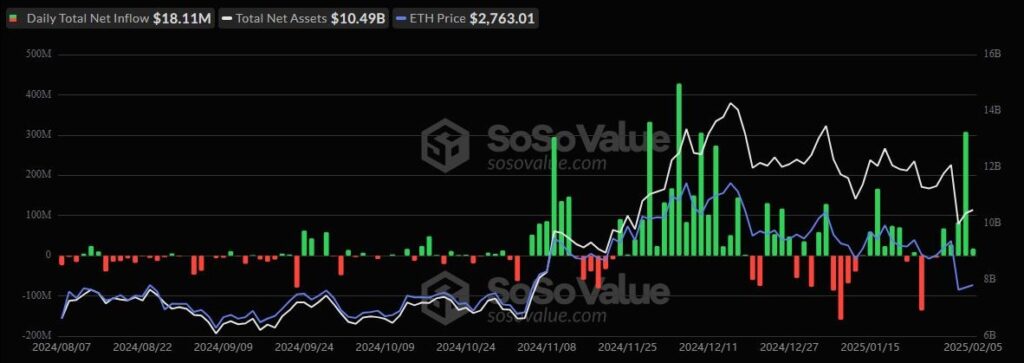Click the $10.49B net assets value

click(x=357, y=19)
